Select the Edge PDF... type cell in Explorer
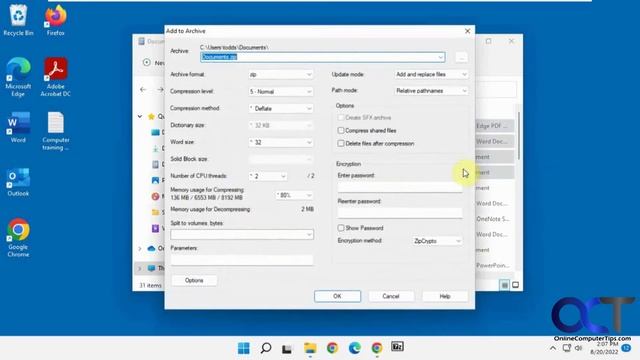Viewport: 640px width, 360px height. tap(492, 126)
